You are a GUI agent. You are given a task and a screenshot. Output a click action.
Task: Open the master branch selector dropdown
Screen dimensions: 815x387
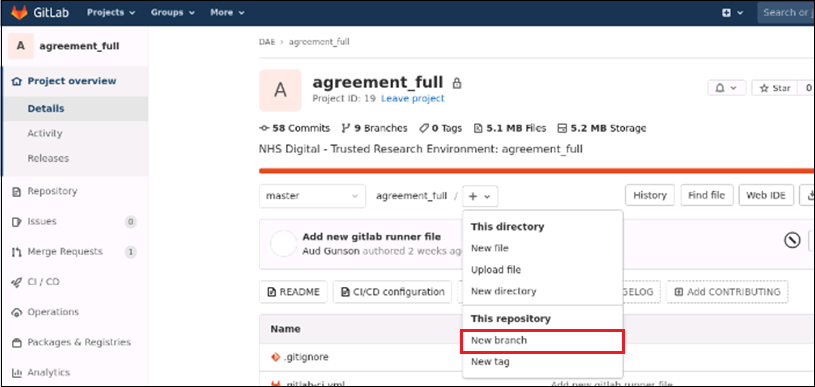click(x=312, y=196)
